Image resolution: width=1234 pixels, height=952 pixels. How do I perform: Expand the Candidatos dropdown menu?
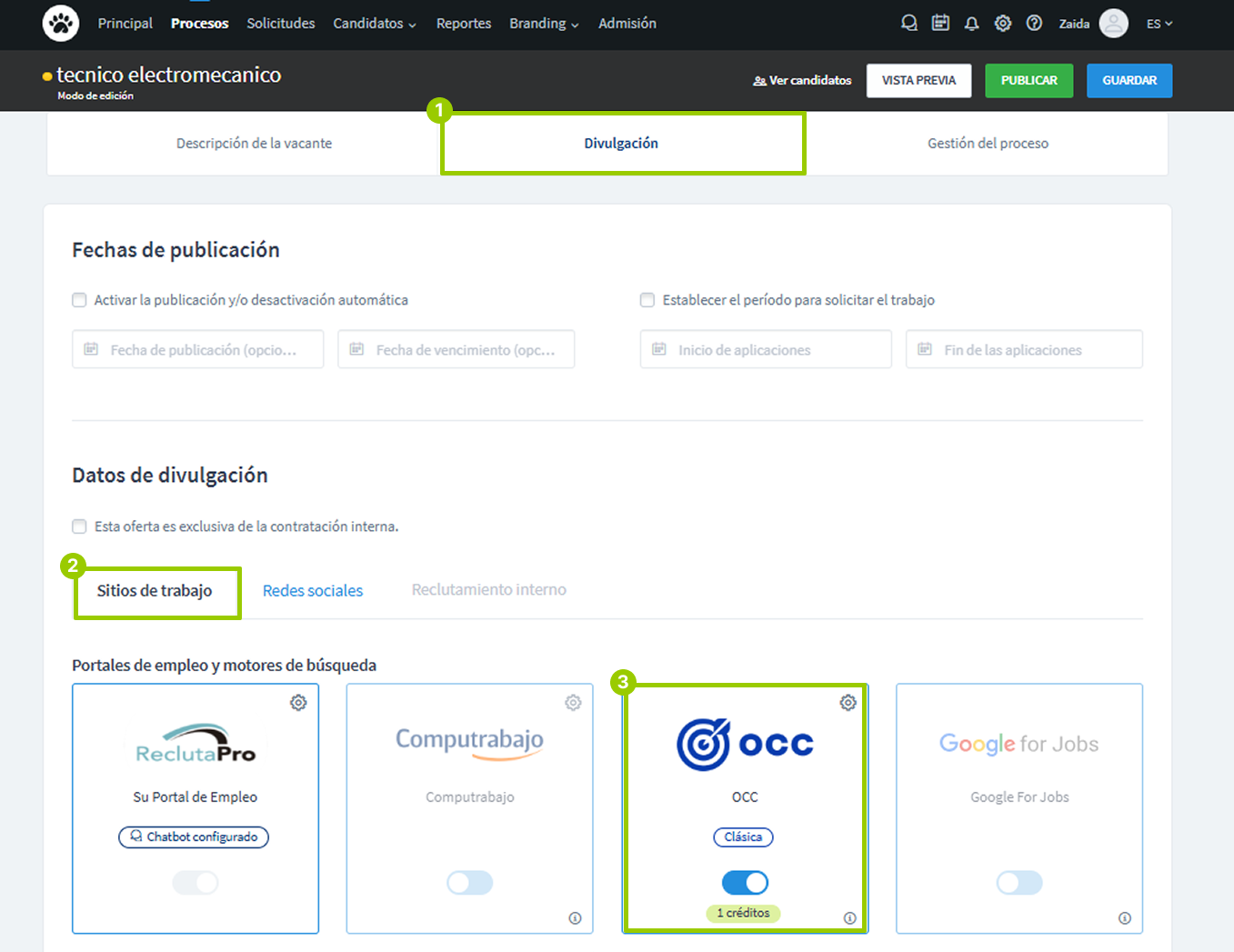(374, 23)
